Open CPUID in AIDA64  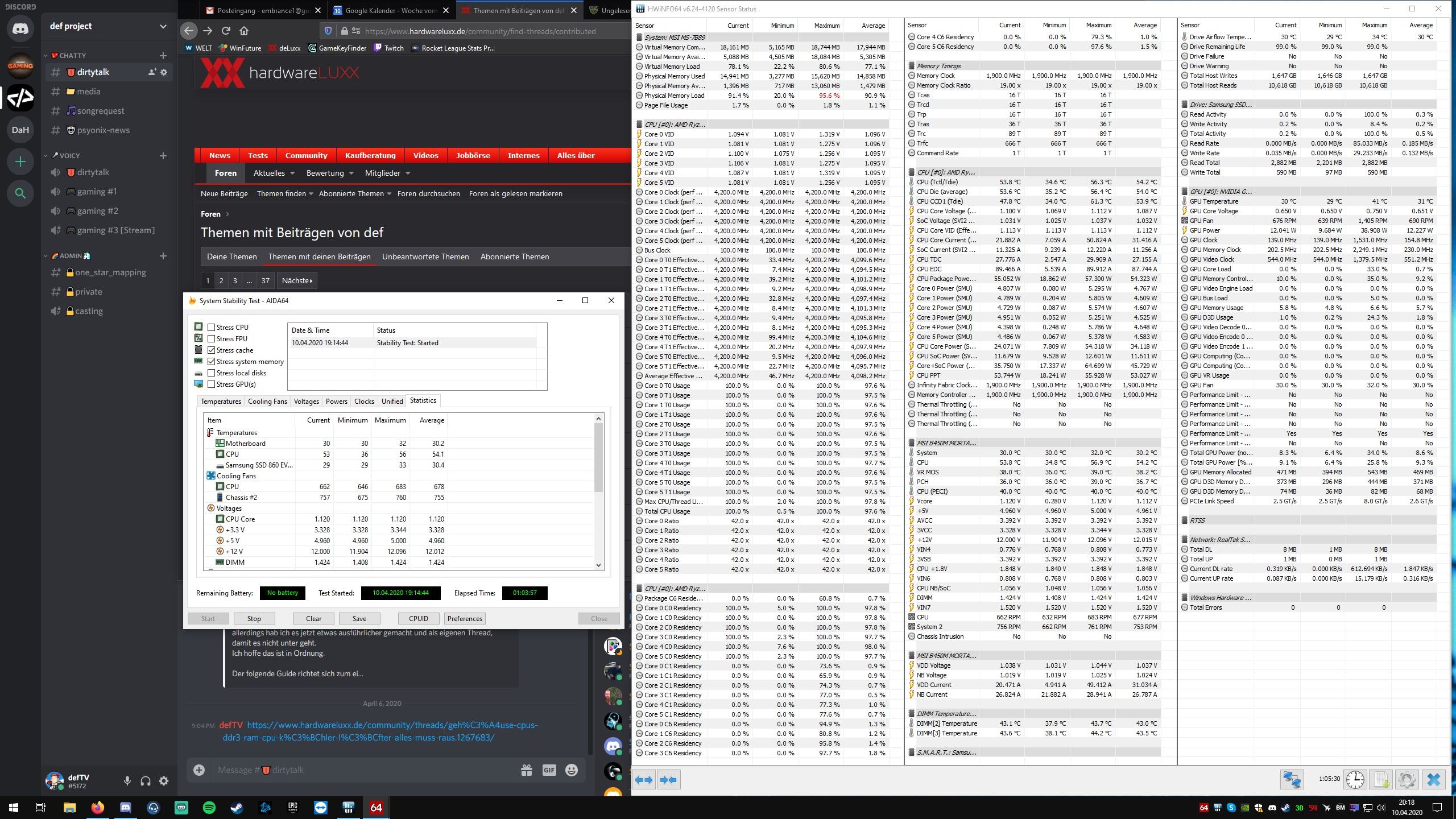[418, 619]
